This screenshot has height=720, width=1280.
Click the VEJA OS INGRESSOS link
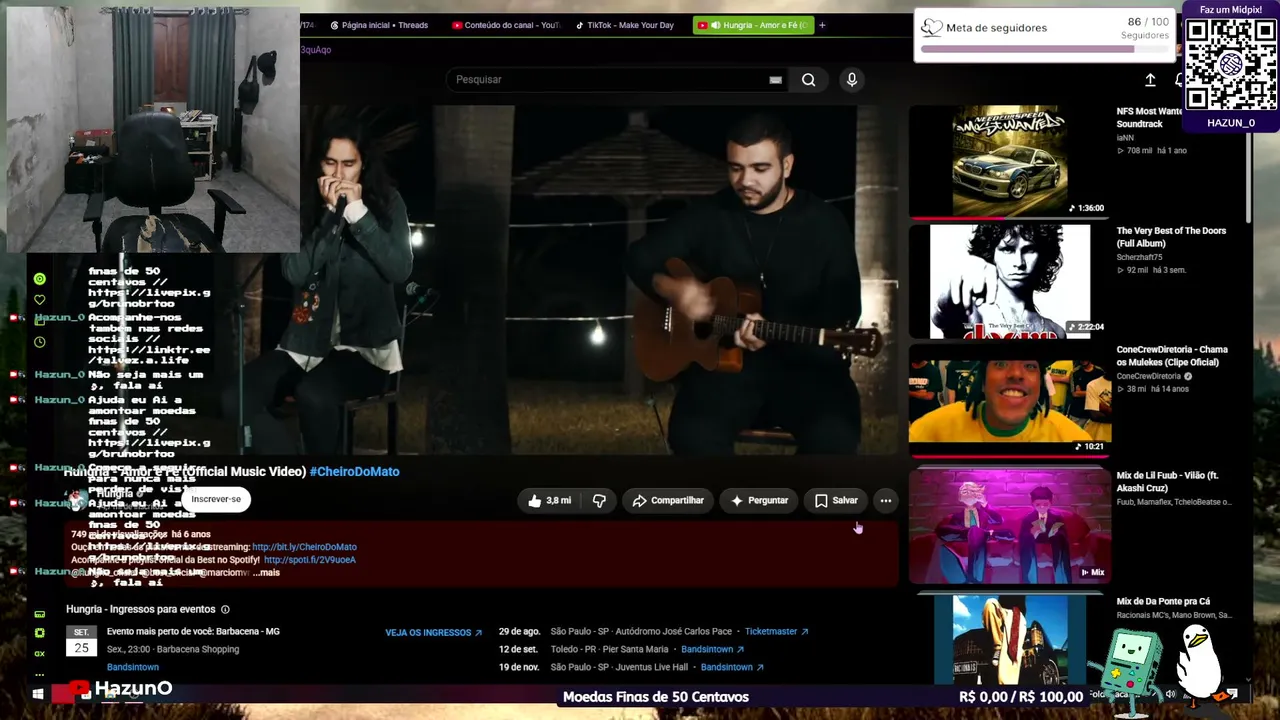click(x=434, y=632)
